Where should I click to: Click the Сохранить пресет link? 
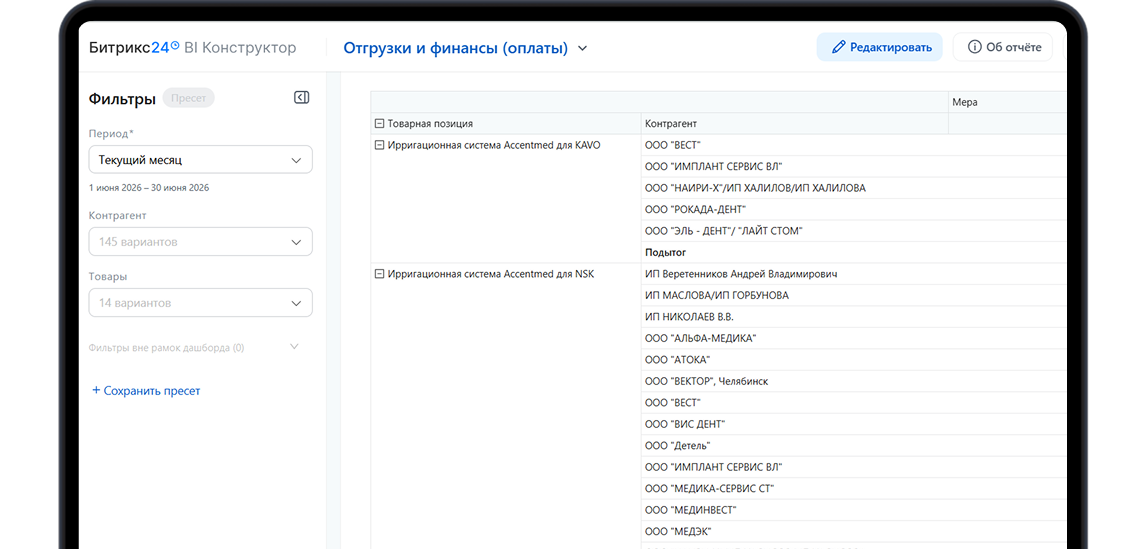coord(146,390)
